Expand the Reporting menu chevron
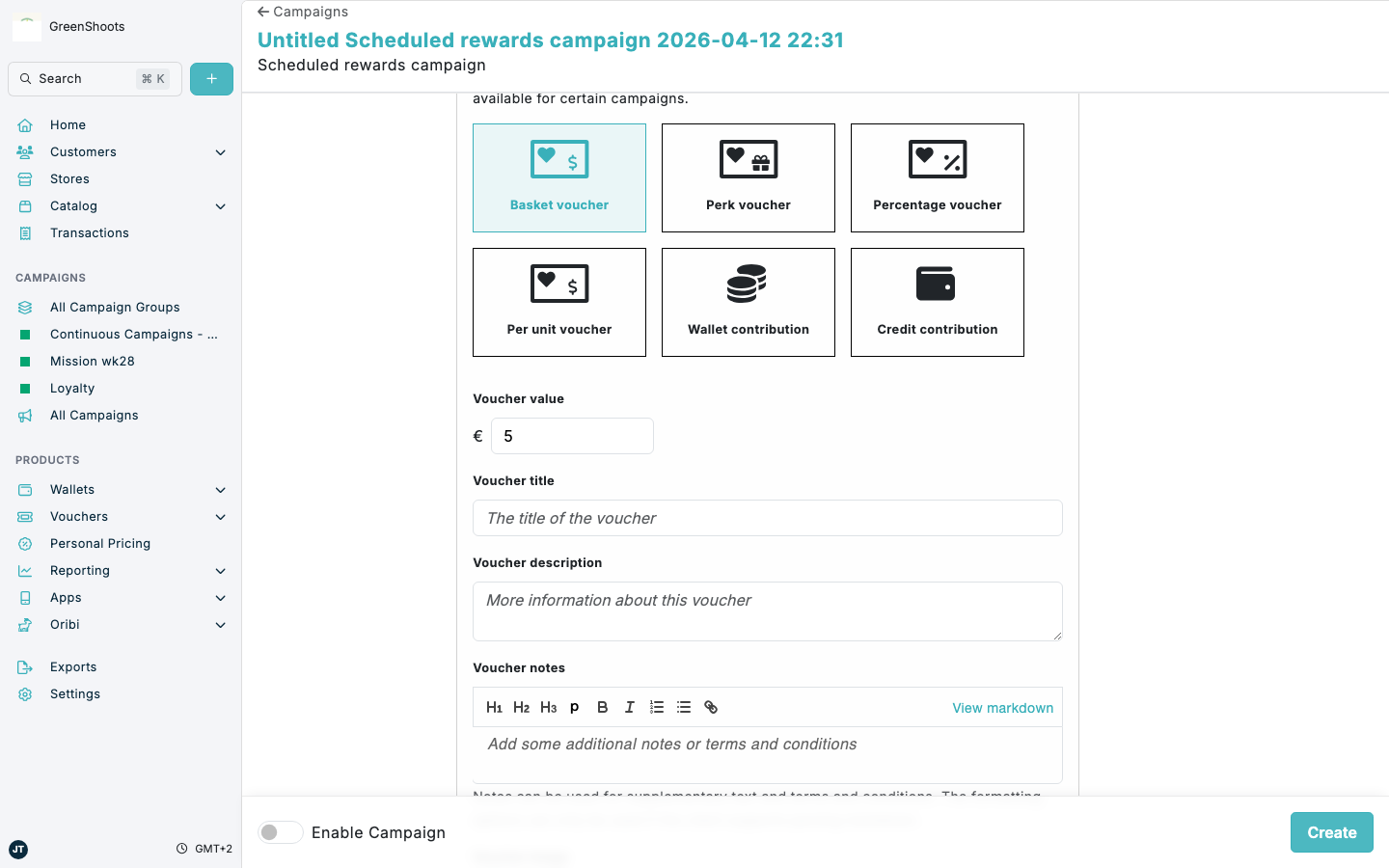The width and height of the screenshot is (1389, 868). pos(221,571)
